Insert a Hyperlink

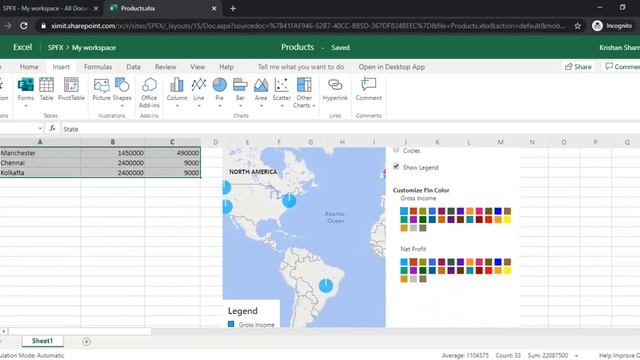click(335, 89)
